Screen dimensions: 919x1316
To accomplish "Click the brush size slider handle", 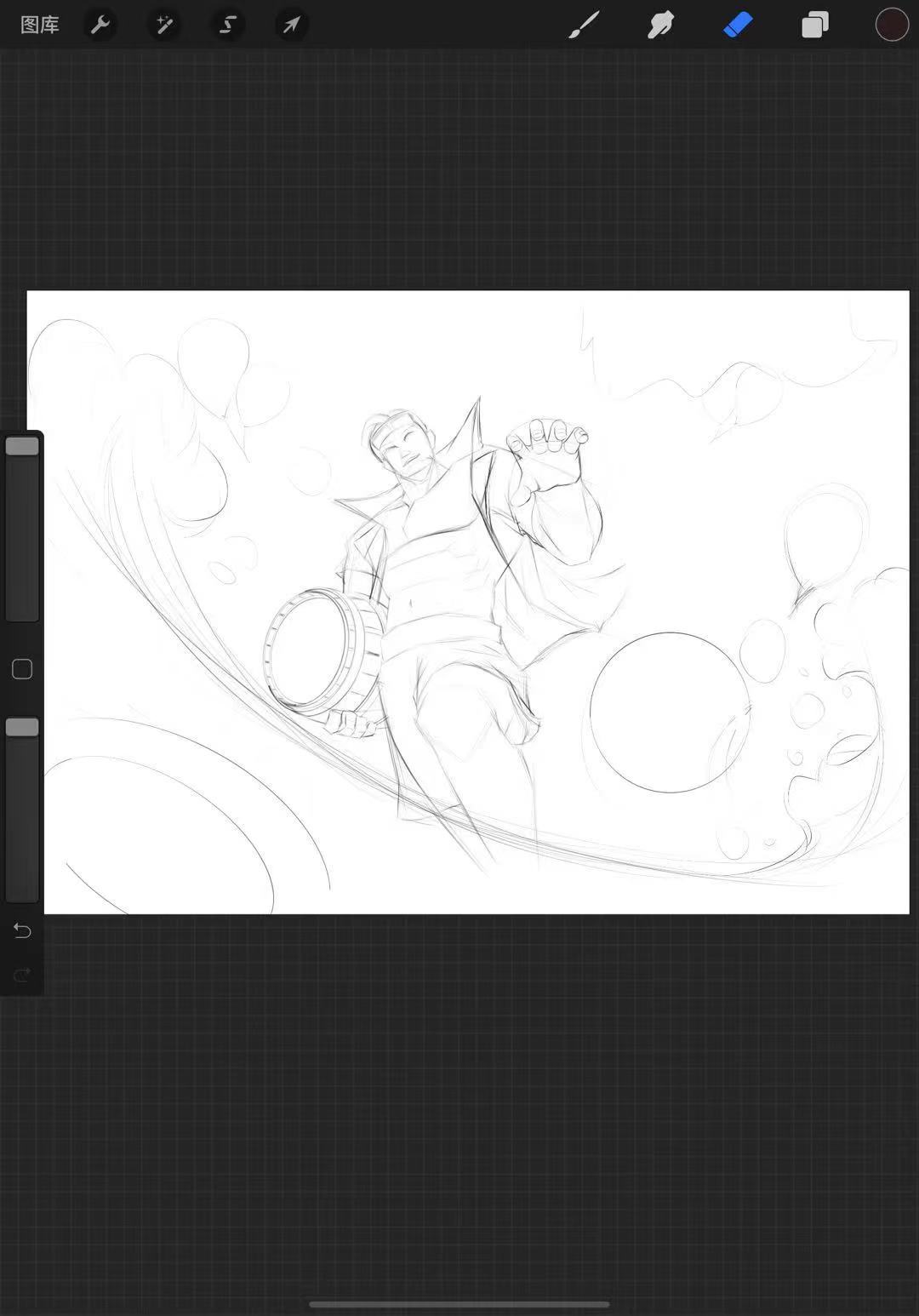I will (x=22, y=446).
